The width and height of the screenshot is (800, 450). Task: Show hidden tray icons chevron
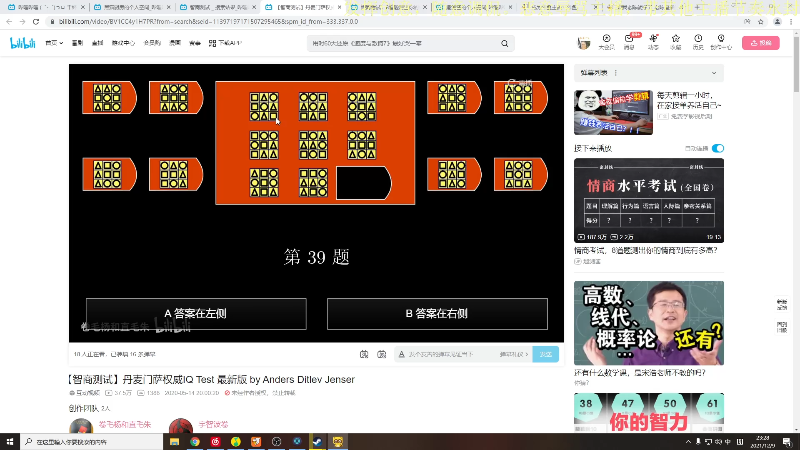tap(688, 442)
